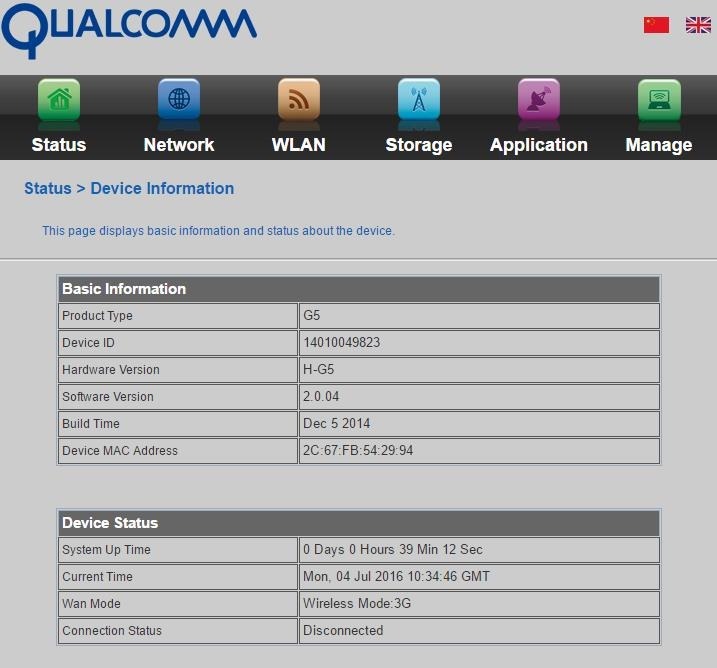Select the orange WLAN signal icon

coord(299,100)
